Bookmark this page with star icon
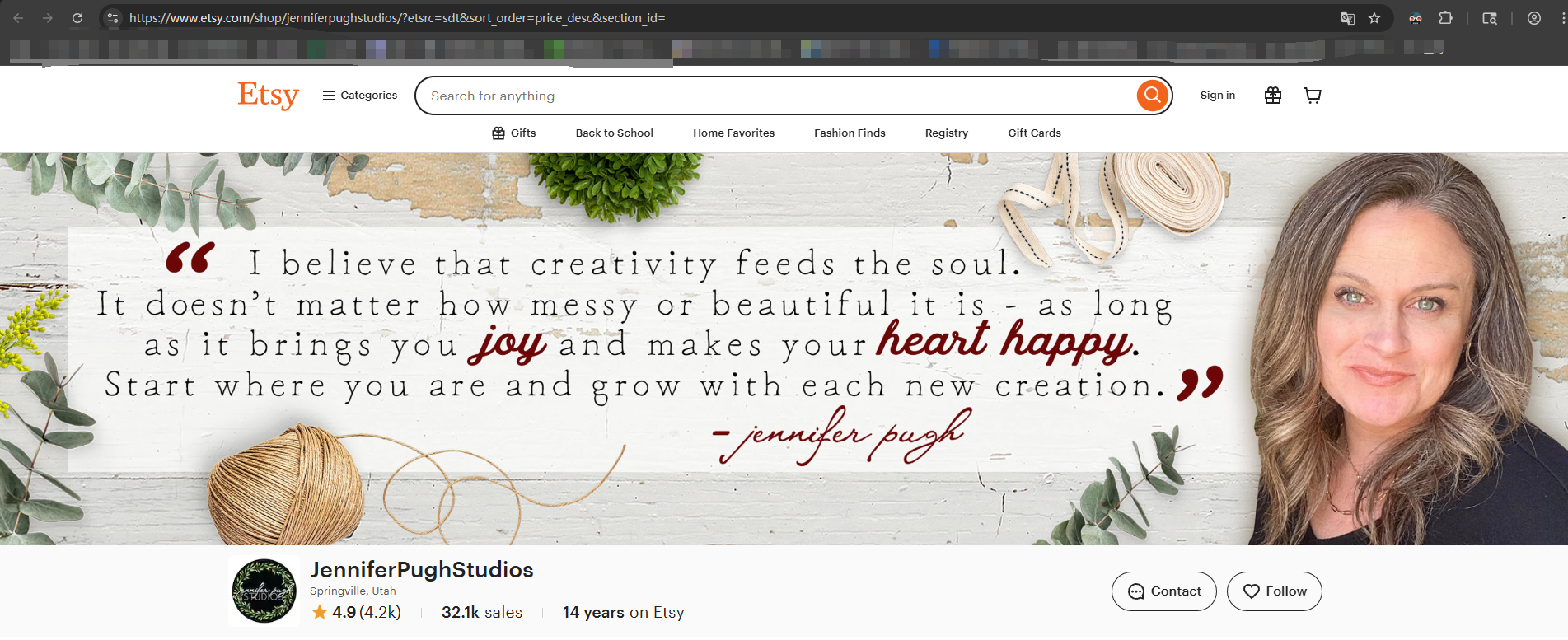Screen dimensions: 1568x640 tap(1374, 18)
